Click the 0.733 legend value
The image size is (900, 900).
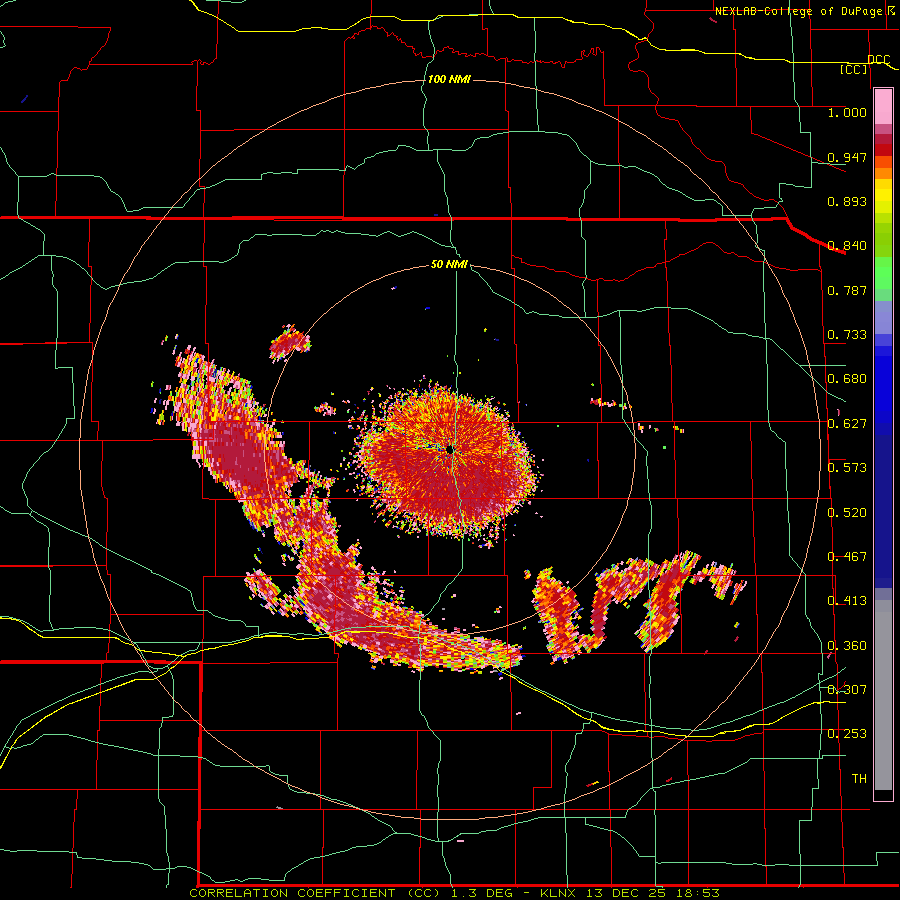point(847,334)
